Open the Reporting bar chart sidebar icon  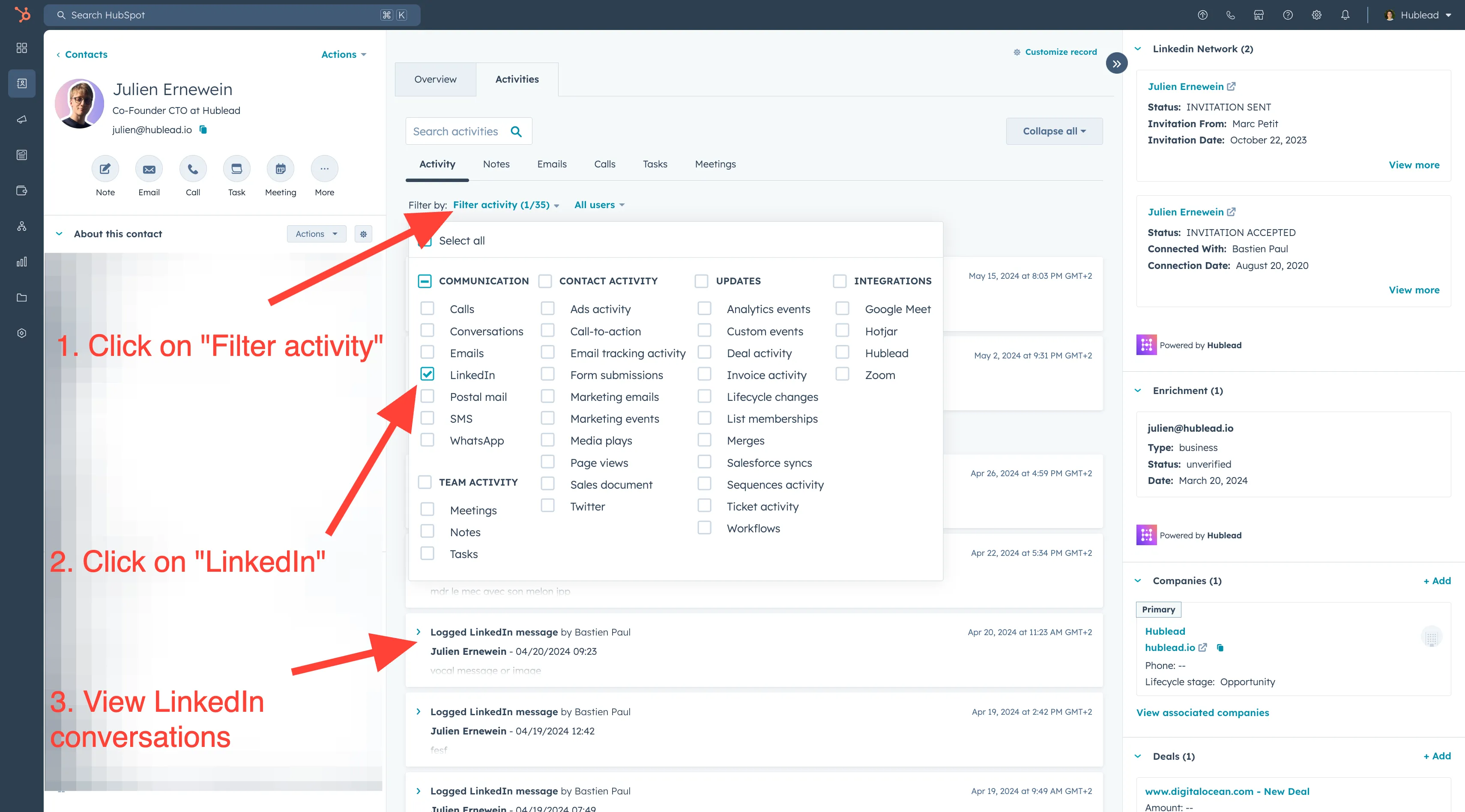[21, 262]
